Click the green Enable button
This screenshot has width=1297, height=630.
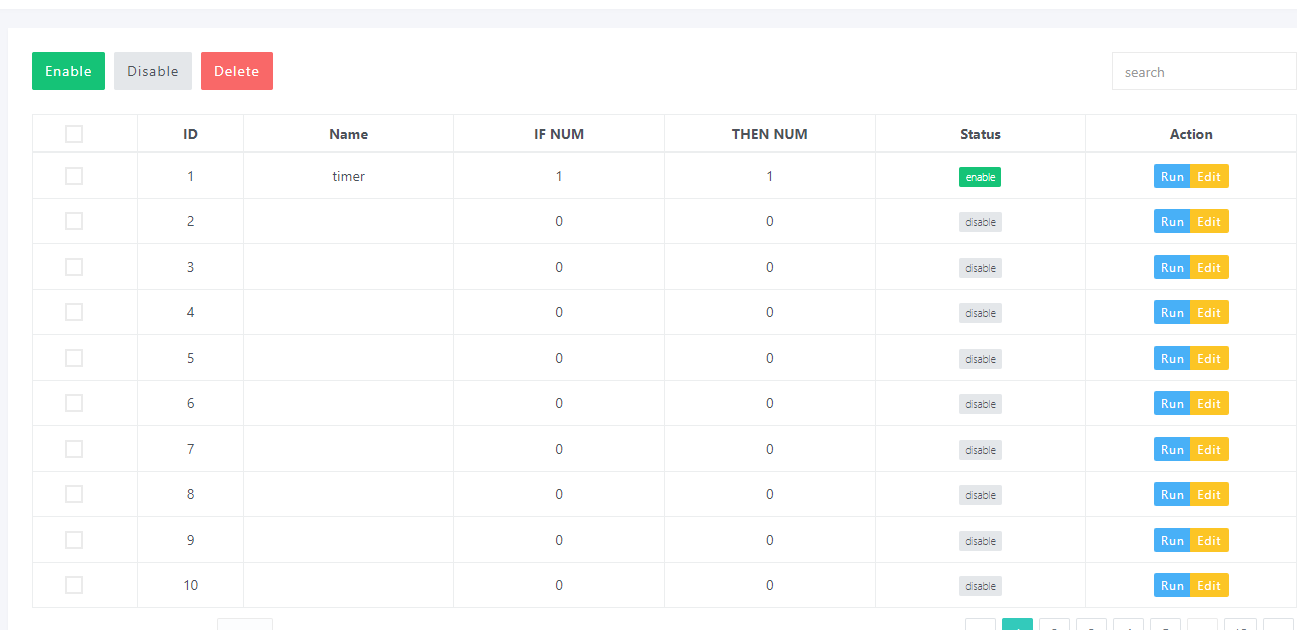pos(68,71)
